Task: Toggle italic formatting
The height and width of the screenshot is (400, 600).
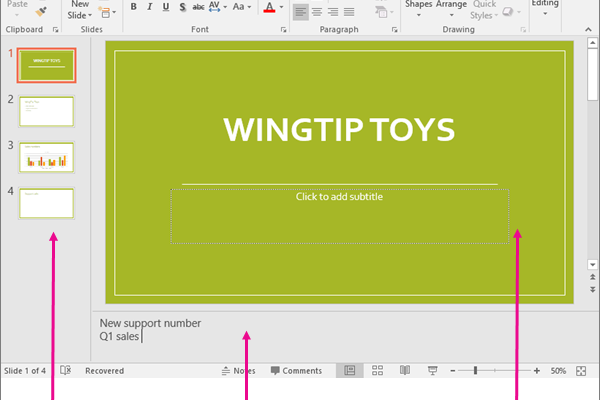Action: pyautogui.click(x=150, y=7)
